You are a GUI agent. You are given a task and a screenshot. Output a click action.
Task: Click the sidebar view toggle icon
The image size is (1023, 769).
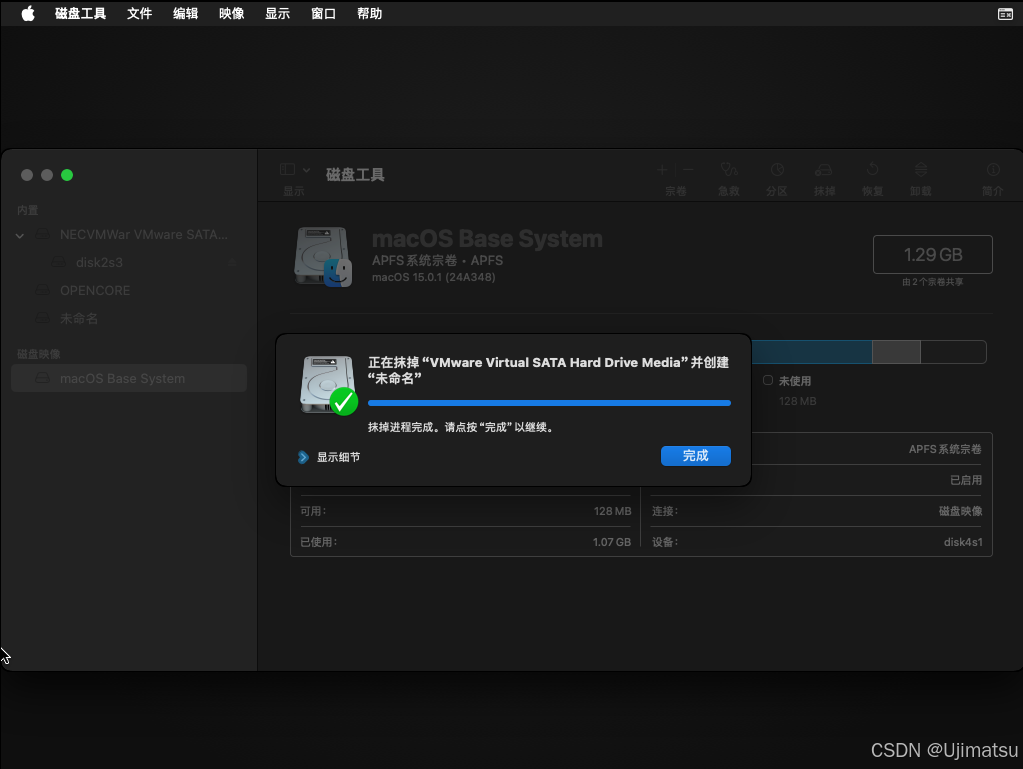tap(287, 170)
